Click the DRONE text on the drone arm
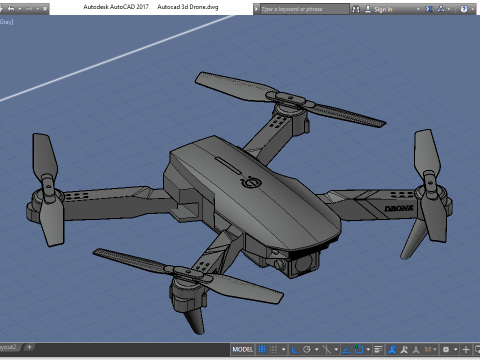The height and width of the screenshot is (360, 480). tap(399, 208)
